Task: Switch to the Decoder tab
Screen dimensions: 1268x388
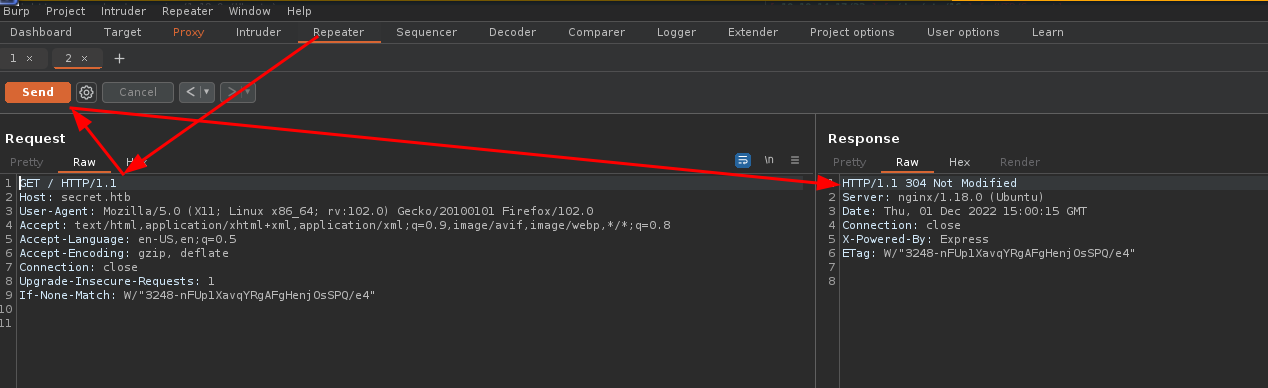Action: pyautogui.click(x=512, y=32)
